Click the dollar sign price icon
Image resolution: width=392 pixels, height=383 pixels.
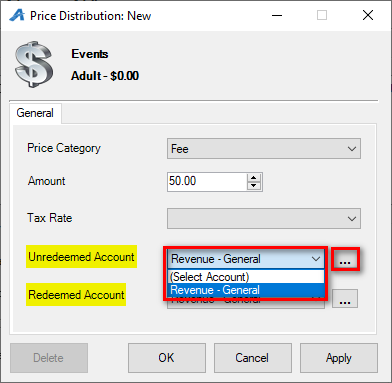click(33, 64)
